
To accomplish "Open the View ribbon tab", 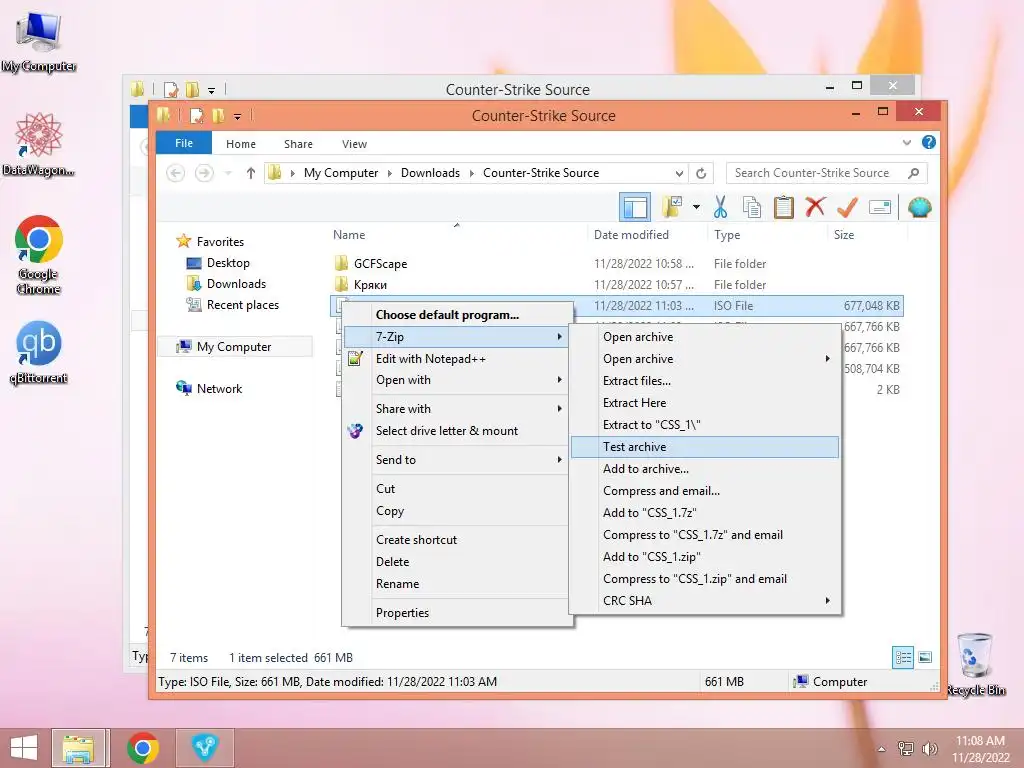I will coord(355,144).
